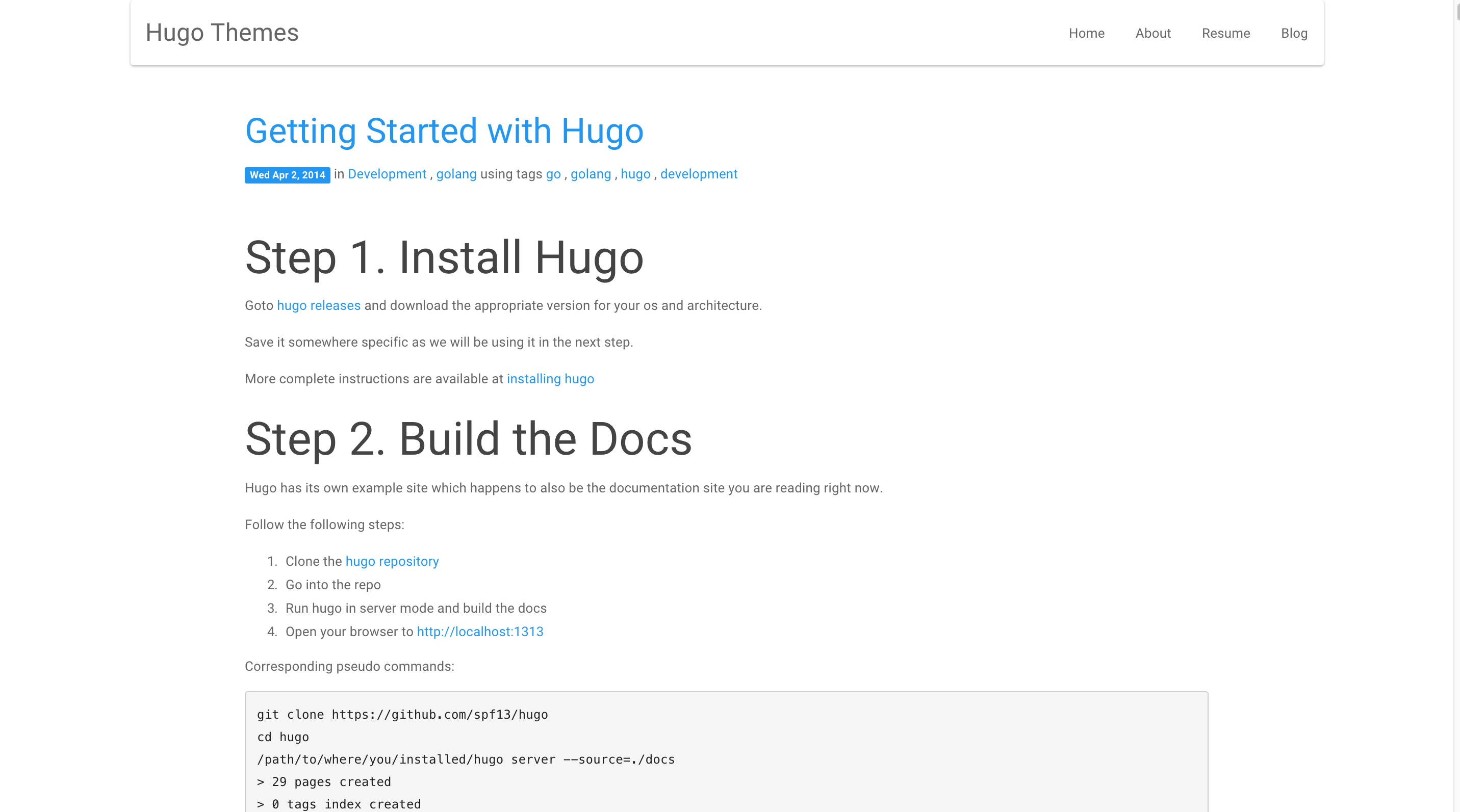Visit the hugo repository link

click(x=392, y=561)
